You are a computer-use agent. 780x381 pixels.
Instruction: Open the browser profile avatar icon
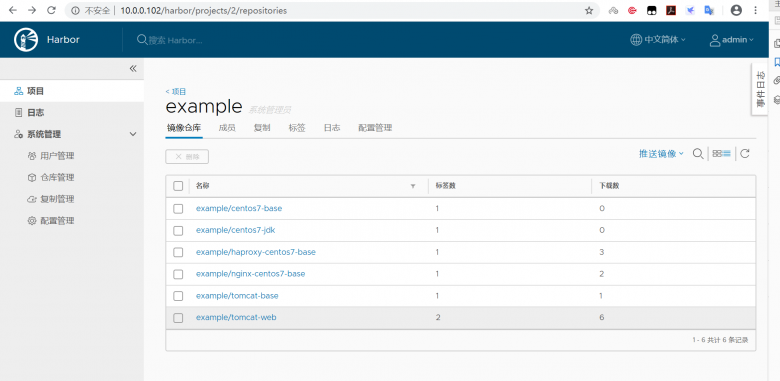(736, 10)
